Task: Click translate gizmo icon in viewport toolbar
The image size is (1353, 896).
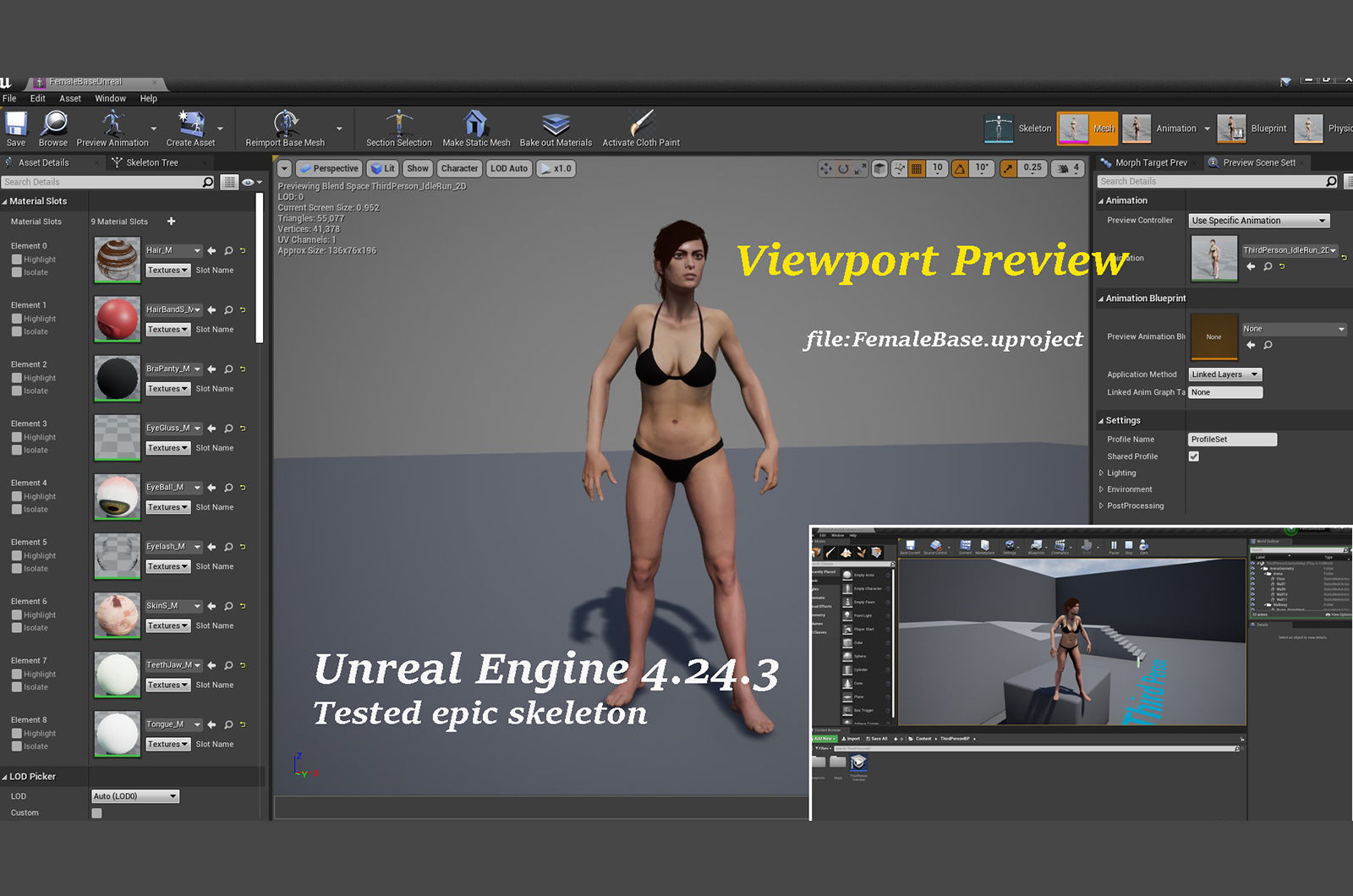Action: pos(825,168)
